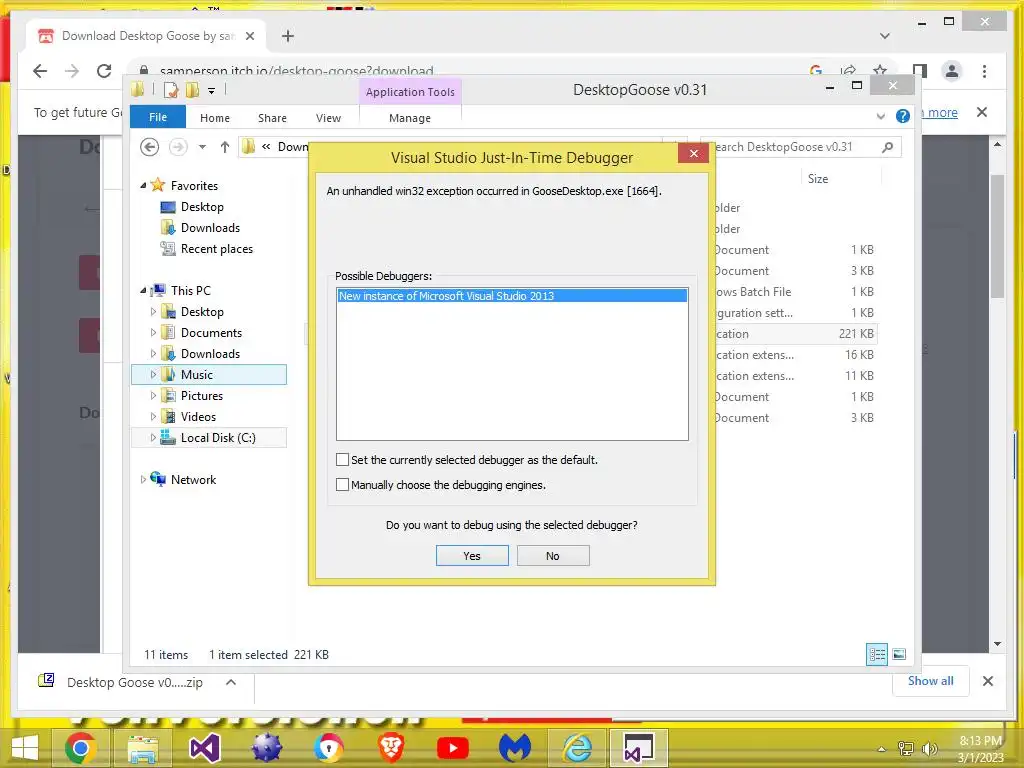Collapse the Favorites tree group
This screenshot has width=1024, height=768.
[x=143, y=185]
